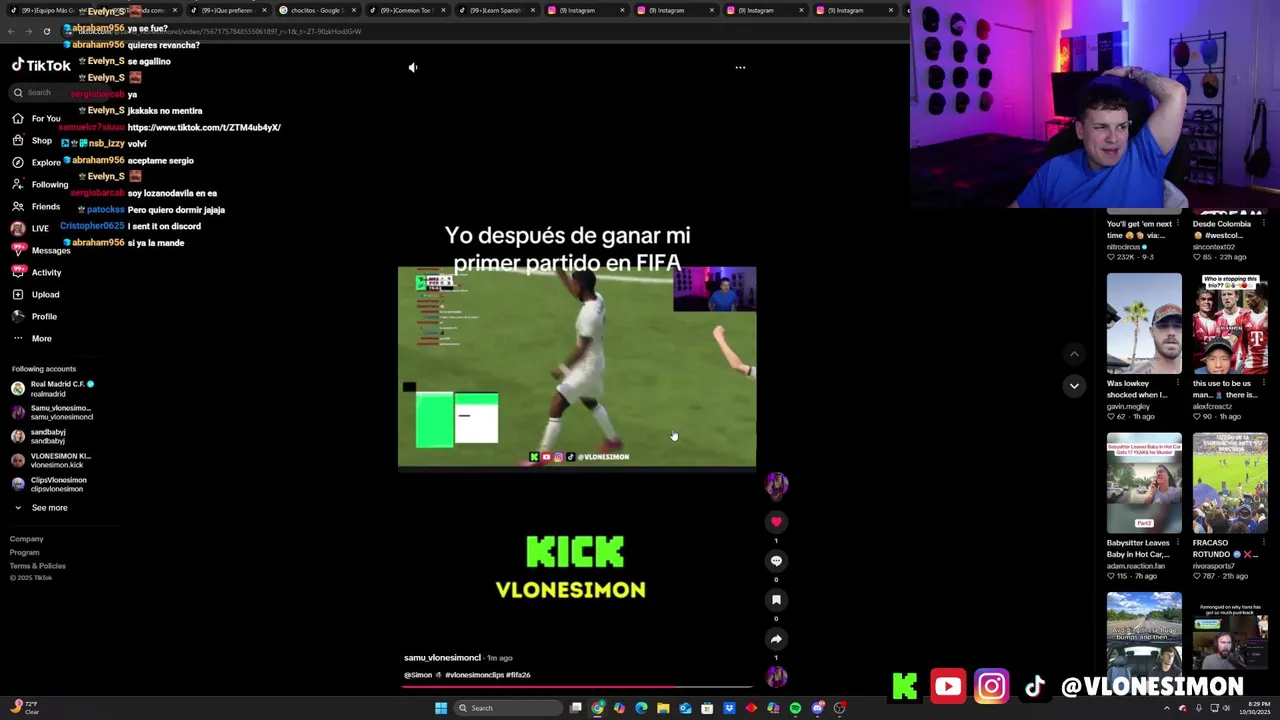The width and height of the screenshot is (1280, 720).
Task: Open the creator avatar beside the video
Action: click(776, 484)
